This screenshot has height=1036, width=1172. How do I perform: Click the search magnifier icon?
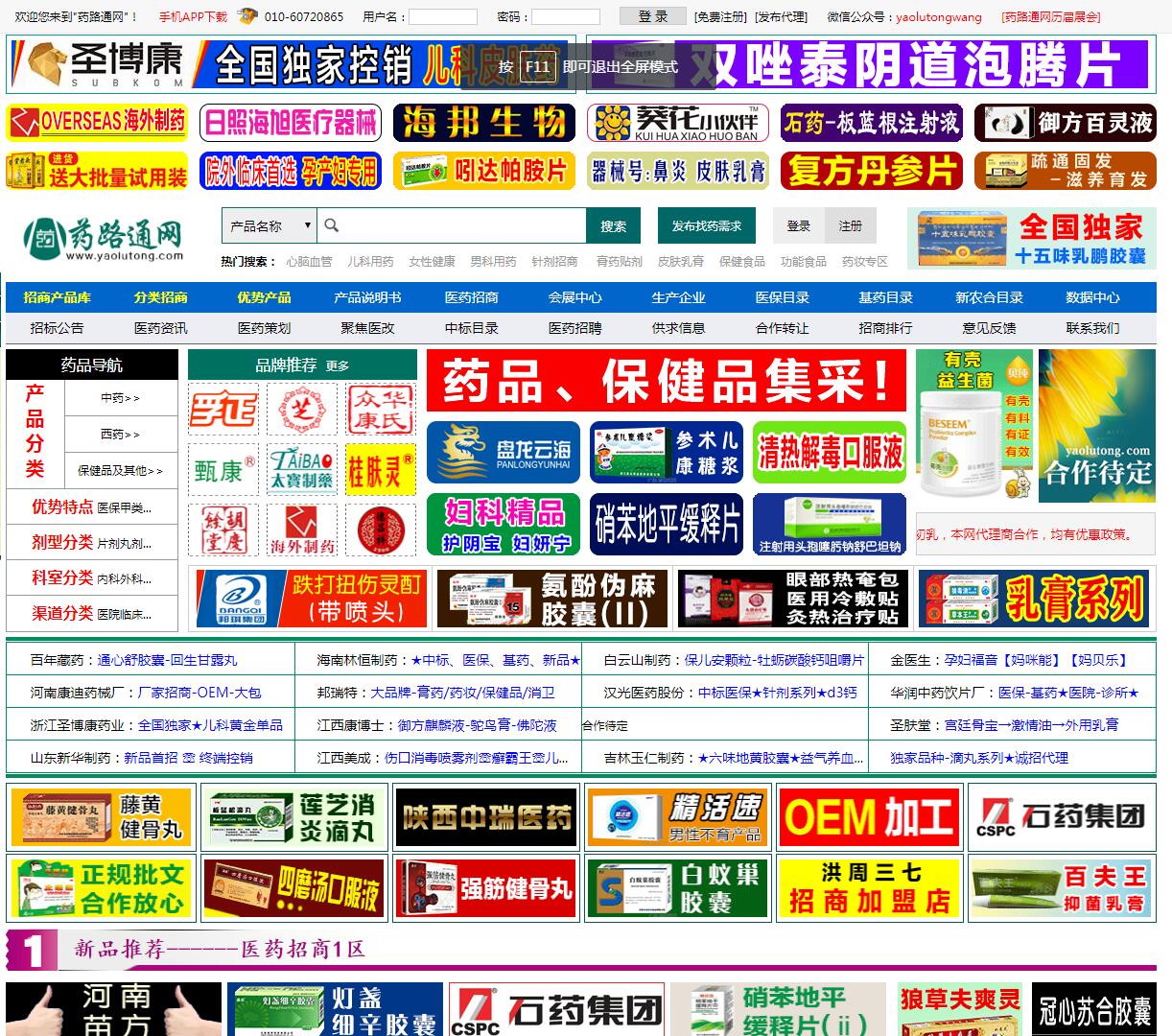[332, 225]
